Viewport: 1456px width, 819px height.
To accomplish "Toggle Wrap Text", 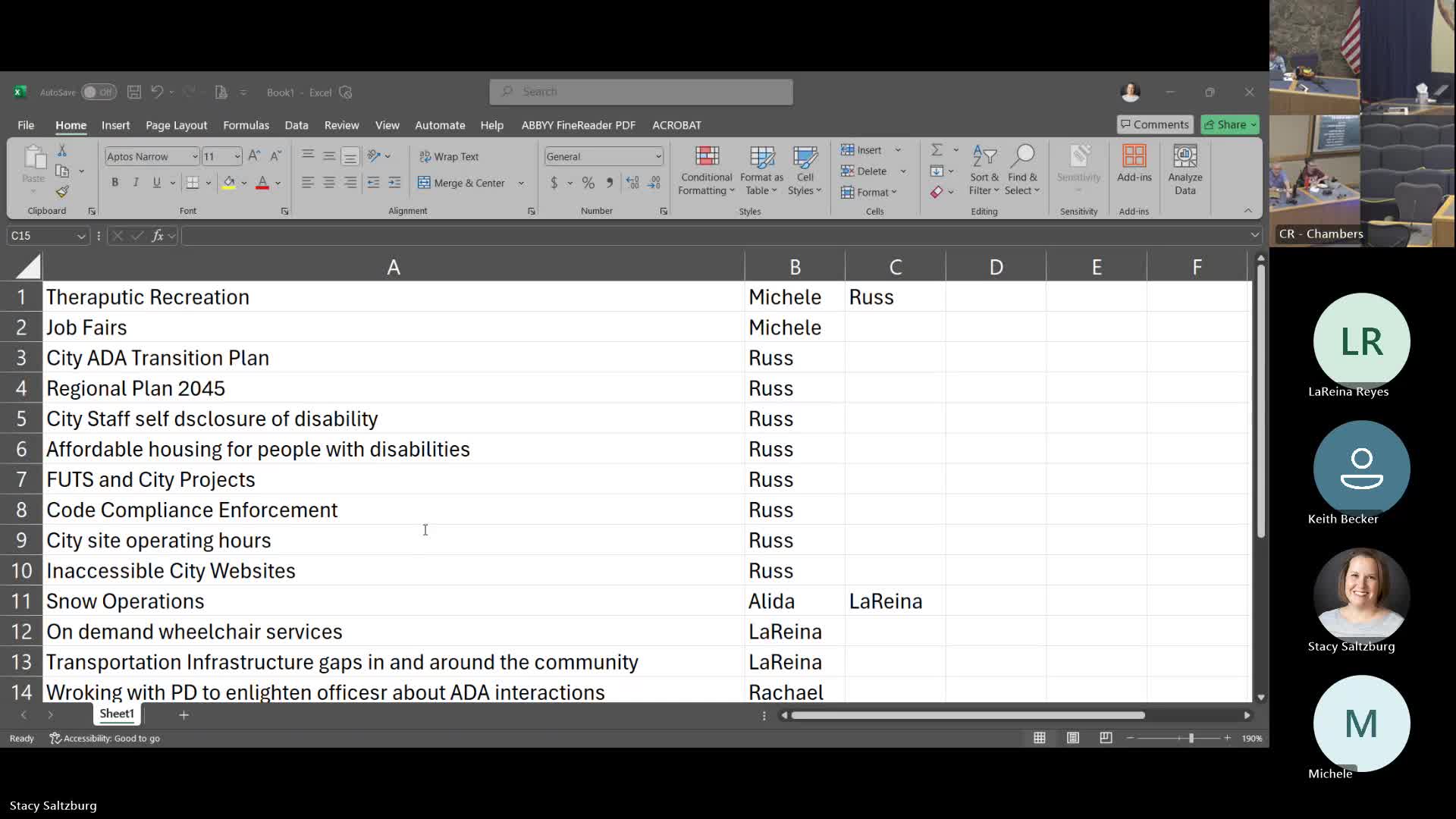I will [449, 156].
